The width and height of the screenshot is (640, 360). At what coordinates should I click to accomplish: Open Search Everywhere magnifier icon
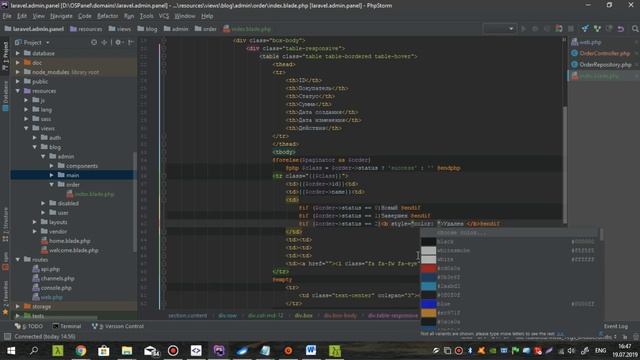[x=635, y=29]
